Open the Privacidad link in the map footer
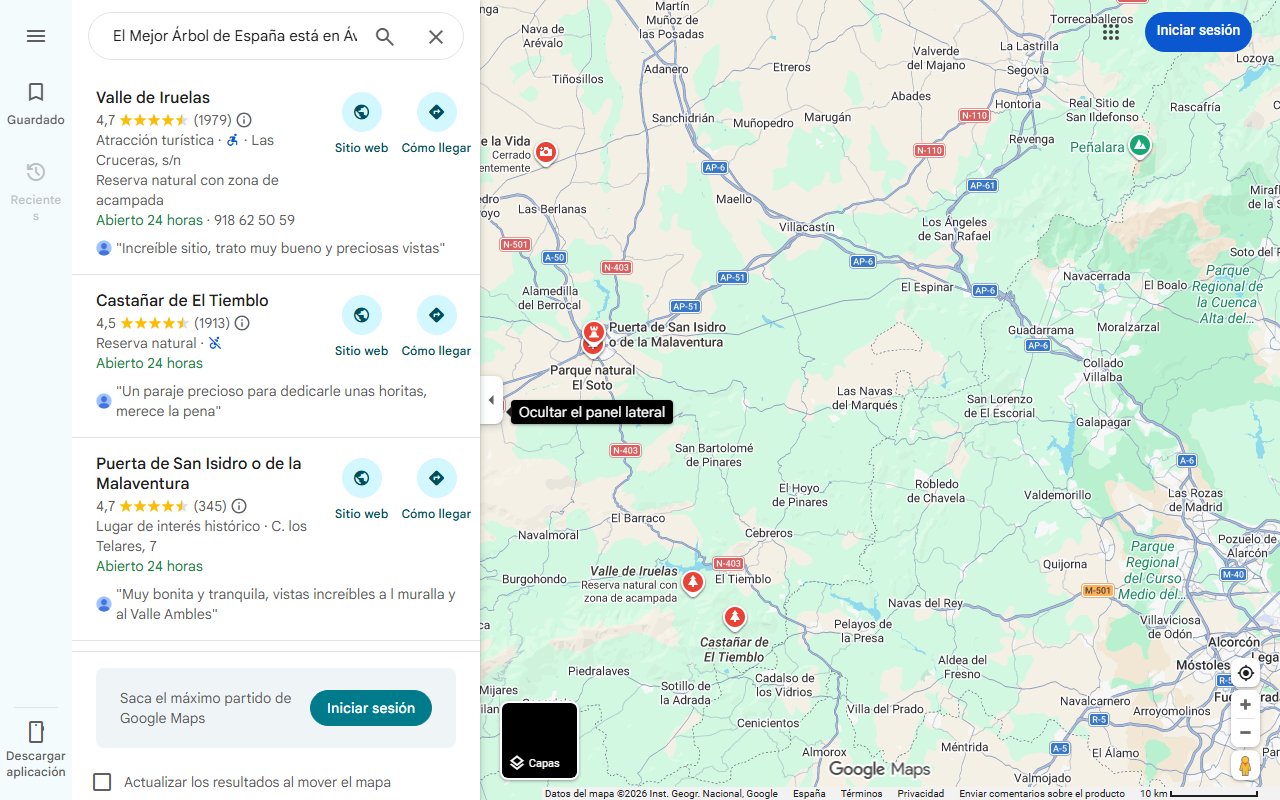Viewport: 1280px width, 800px height. (920, 793)
